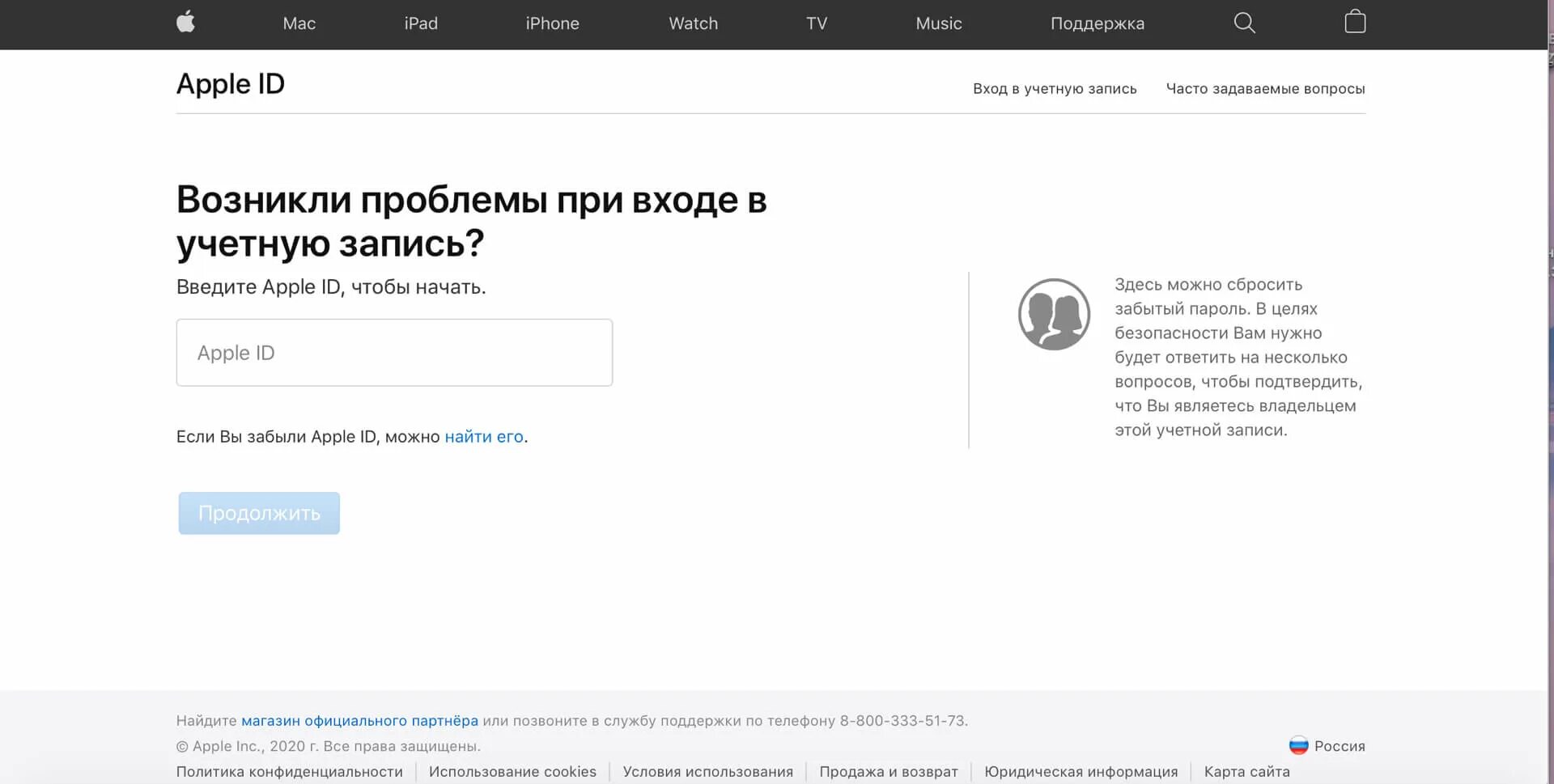Image resolution: width=1554 pixels, height=784 pixels.
Task: Click text Введите Apple ID, чтобы начать
Action: (x=331, y=287)
